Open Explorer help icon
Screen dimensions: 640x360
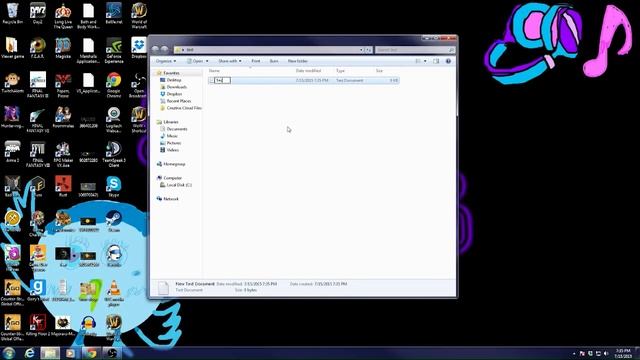coord(448,61)
